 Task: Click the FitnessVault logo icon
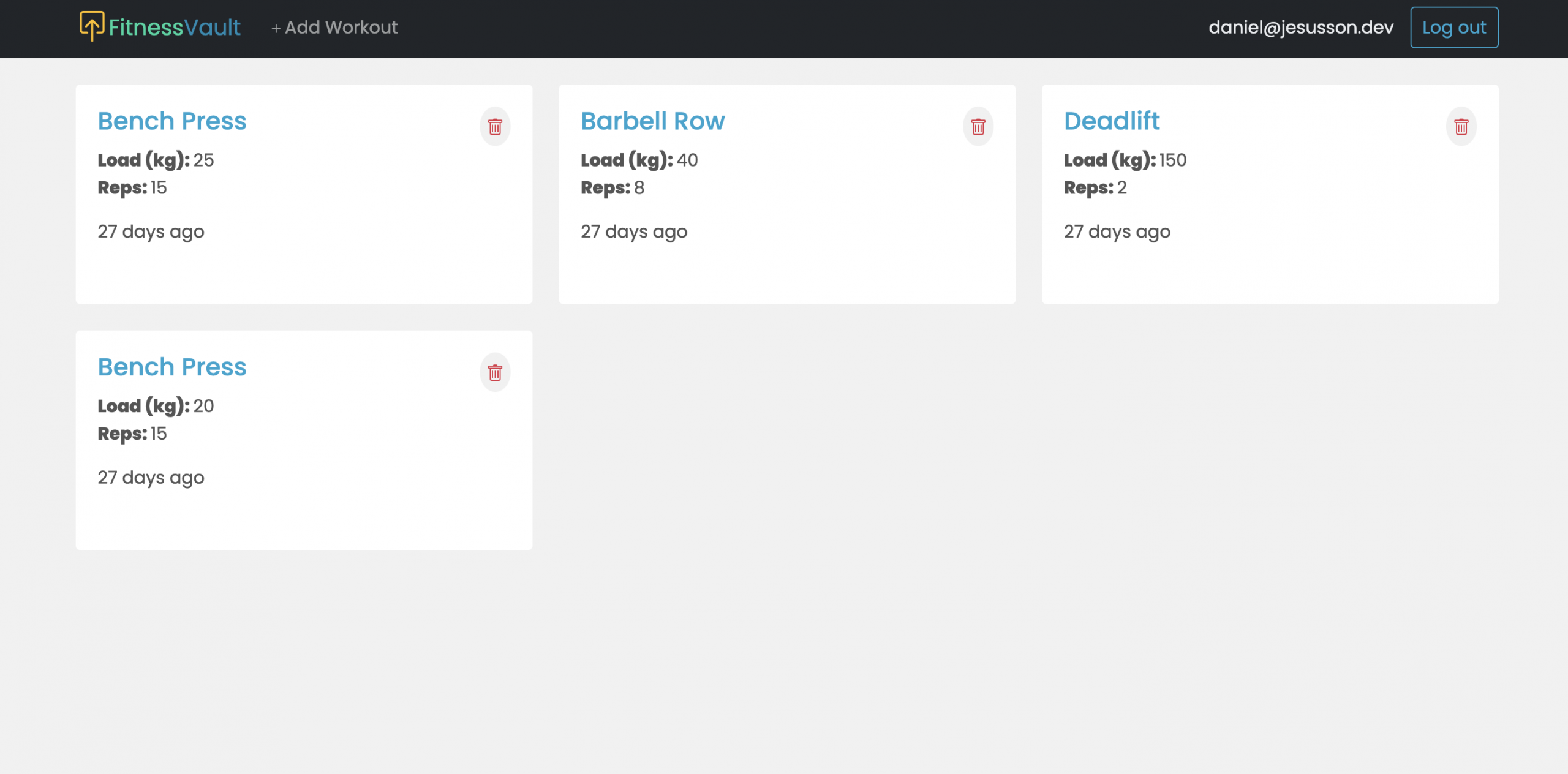91,26
